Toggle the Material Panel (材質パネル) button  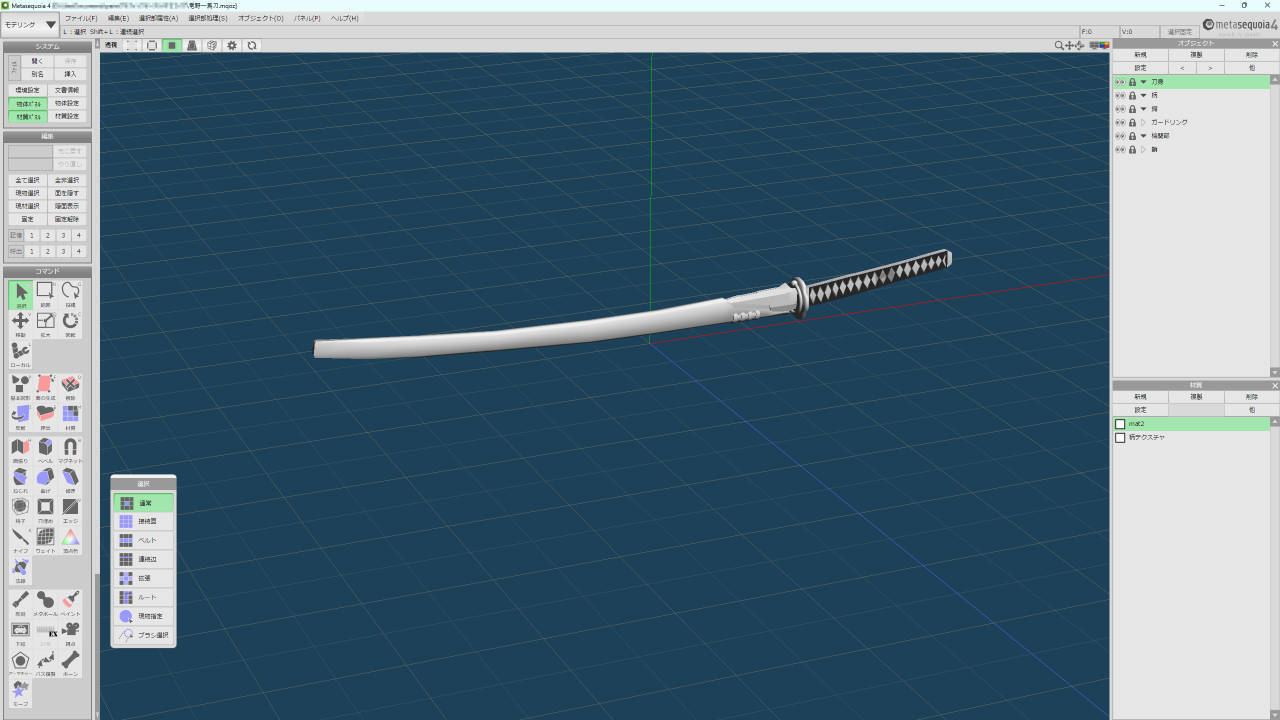28,116
